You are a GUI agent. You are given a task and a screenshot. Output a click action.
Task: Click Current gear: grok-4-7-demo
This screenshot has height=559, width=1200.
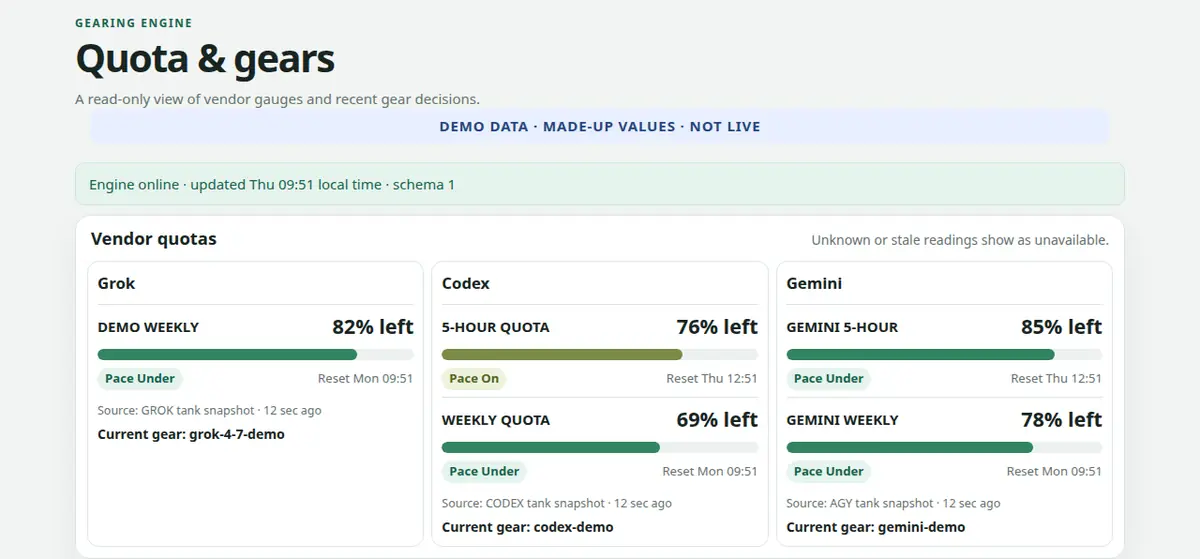point(191,434)
